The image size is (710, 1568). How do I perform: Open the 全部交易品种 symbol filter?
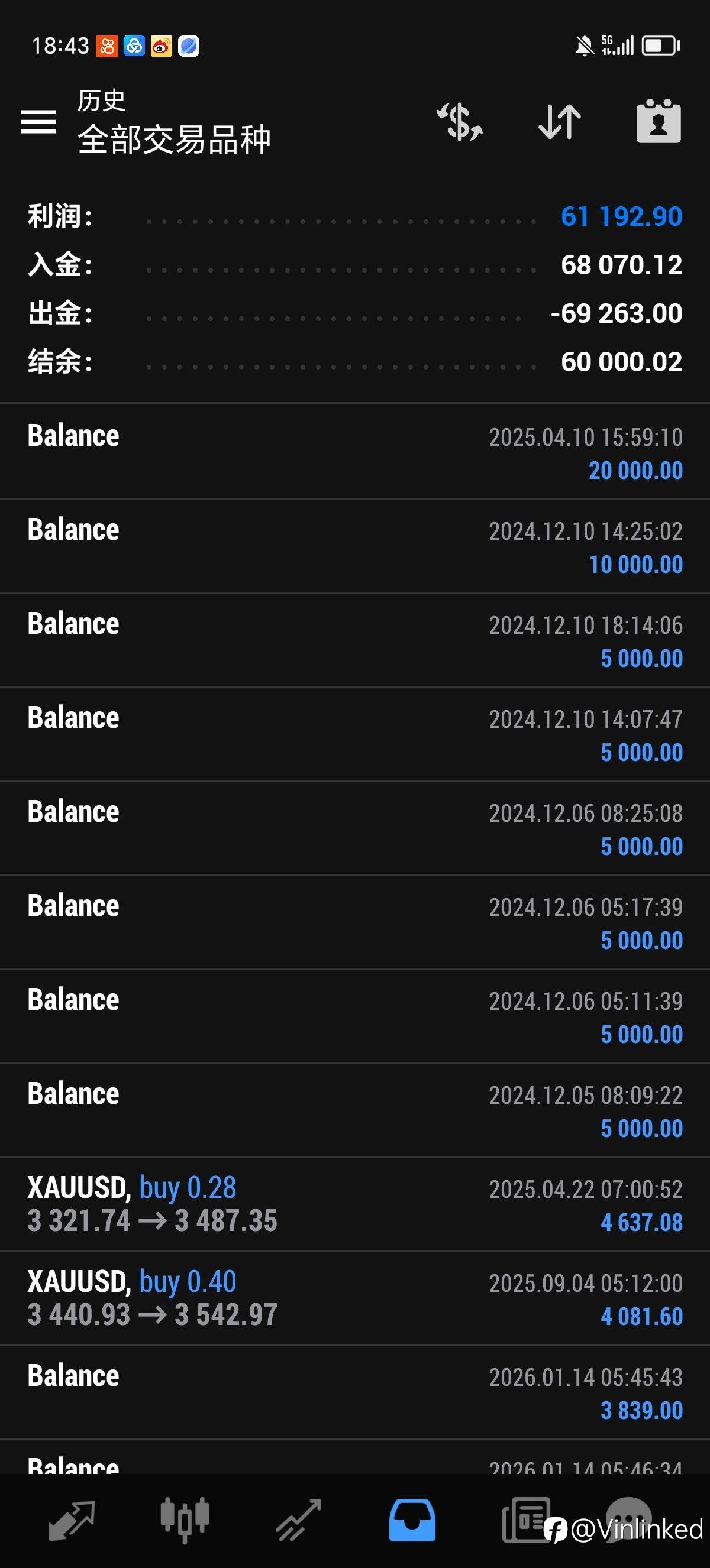tap(174, 140)
